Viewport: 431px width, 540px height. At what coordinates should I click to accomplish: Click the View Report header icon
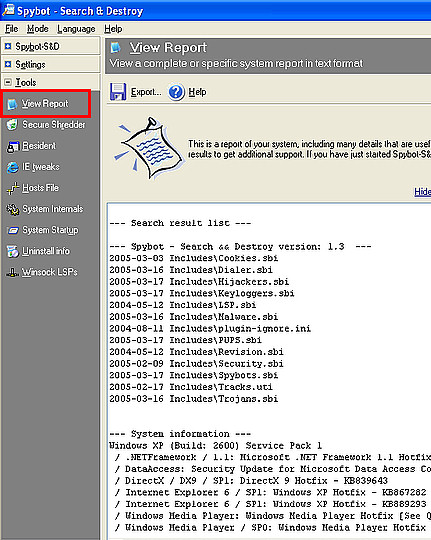tap(115, 47)
